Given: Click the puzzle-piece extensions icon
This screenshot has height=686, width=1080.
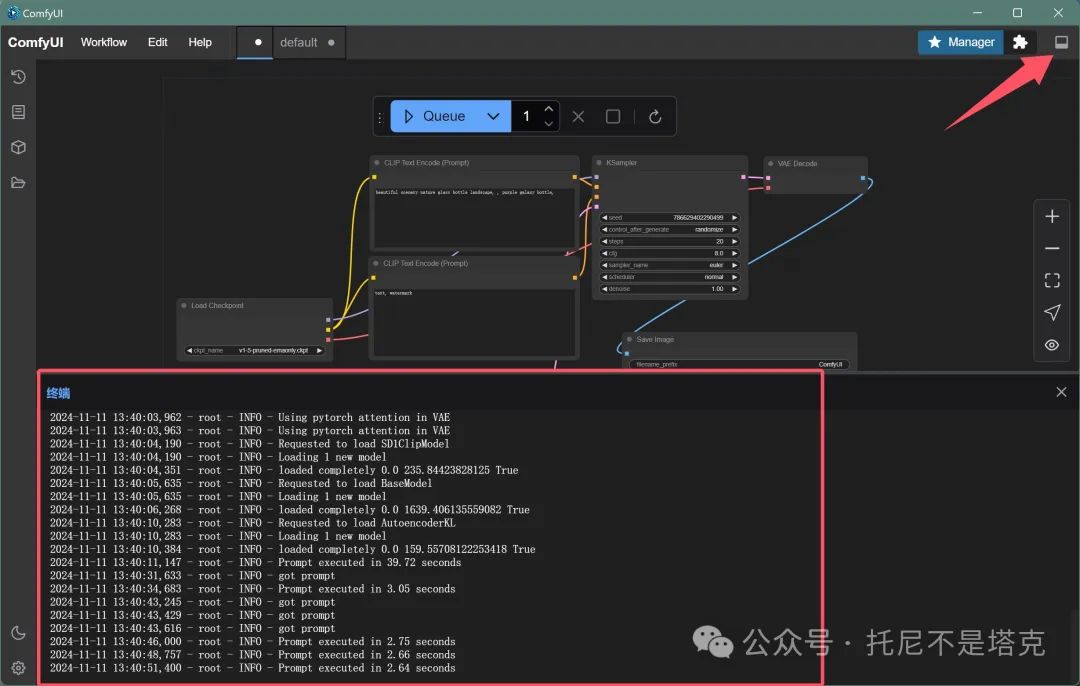Looking at the screenshot, I should (1020, 42).
